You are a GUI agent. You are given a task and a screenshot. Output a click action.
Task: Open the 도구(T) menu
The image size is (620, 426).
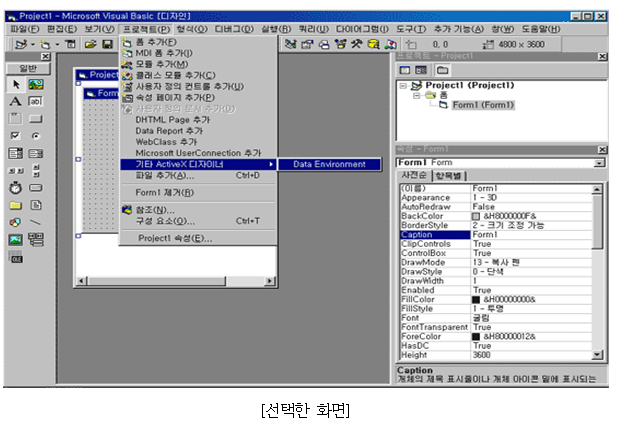tap(411, 29)
